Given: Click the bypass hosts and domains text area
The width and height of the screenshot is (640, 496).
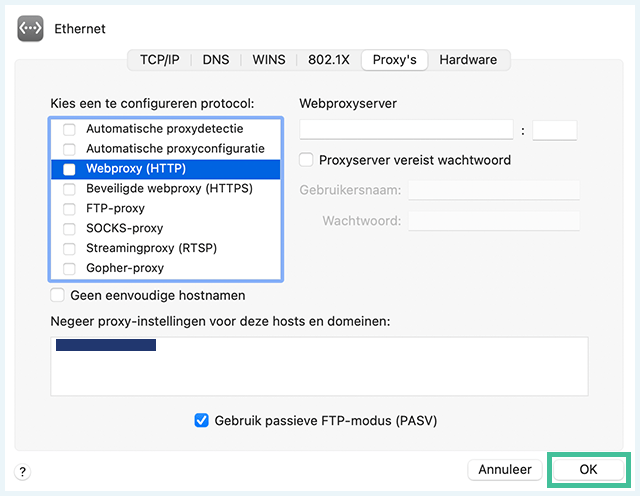Looking at the screenshot, I should [319, 366].
